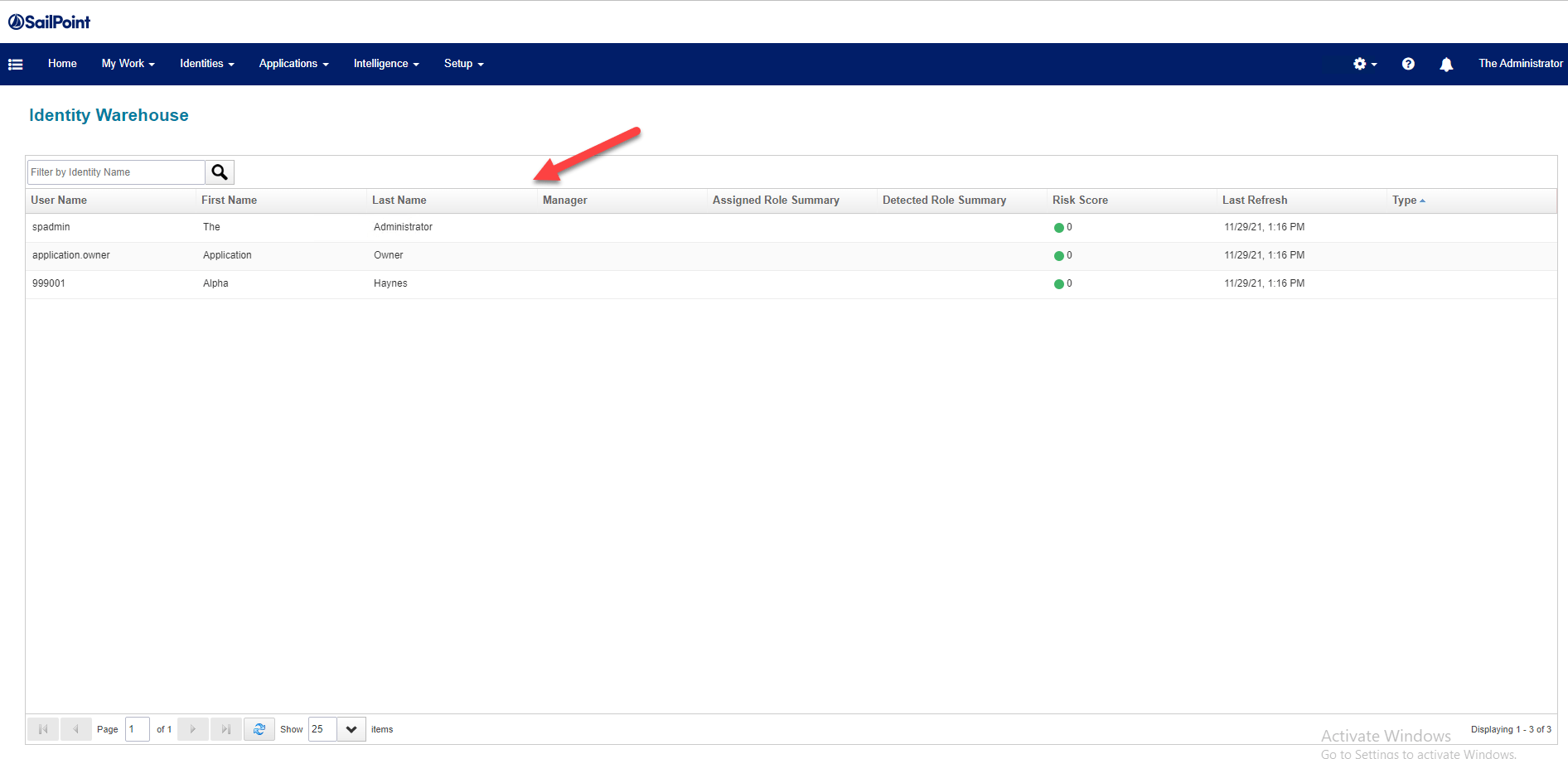The width and height of the screenshot is (1568, 759).
Task: Open the help question mark icon
Action: pyautogui.click(x=1408, y=64)
